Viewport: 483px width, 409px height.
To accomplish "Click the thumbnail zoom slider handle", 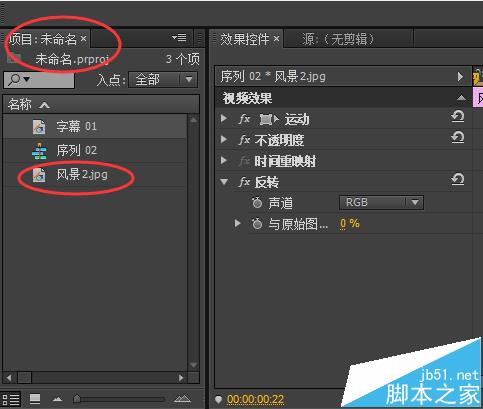I will click(x=77, y=398).
